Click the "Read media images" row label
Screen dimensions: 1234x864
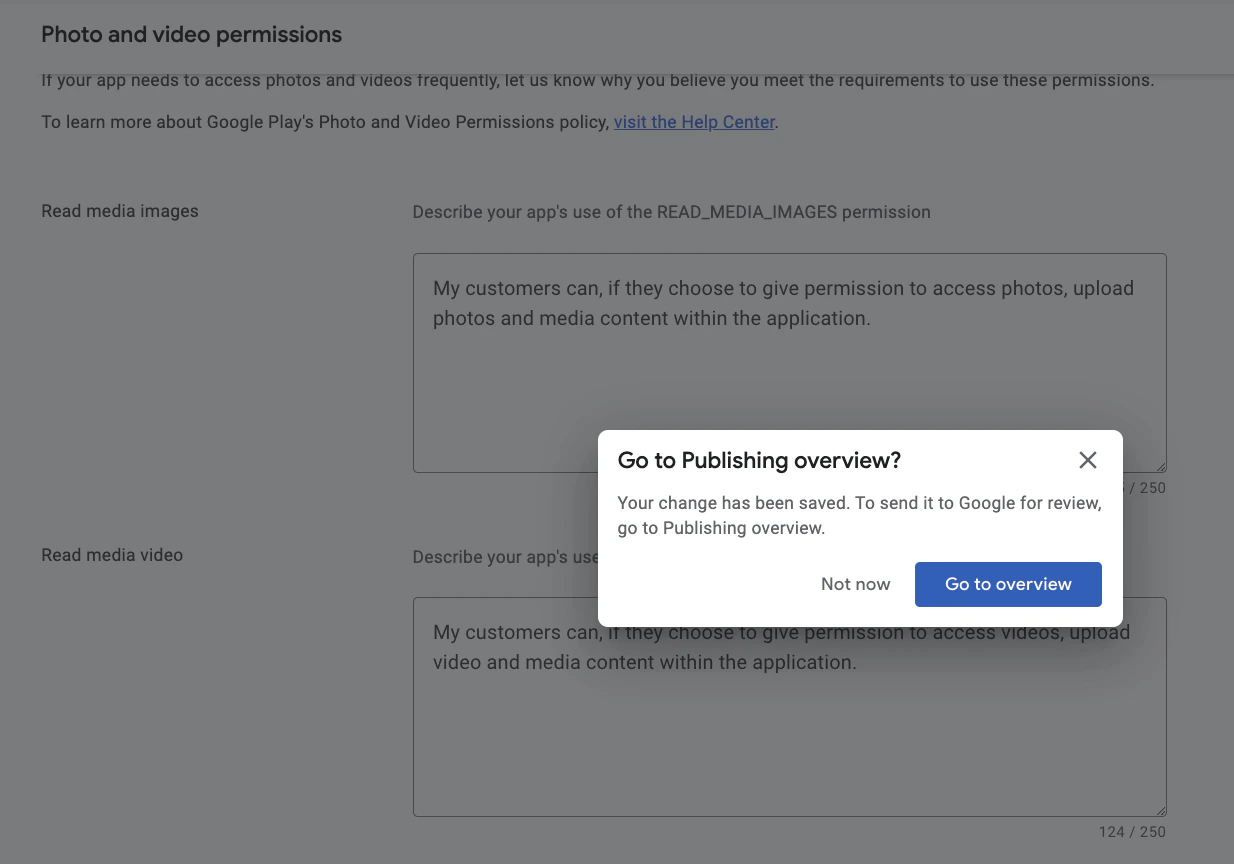point(119,211)
